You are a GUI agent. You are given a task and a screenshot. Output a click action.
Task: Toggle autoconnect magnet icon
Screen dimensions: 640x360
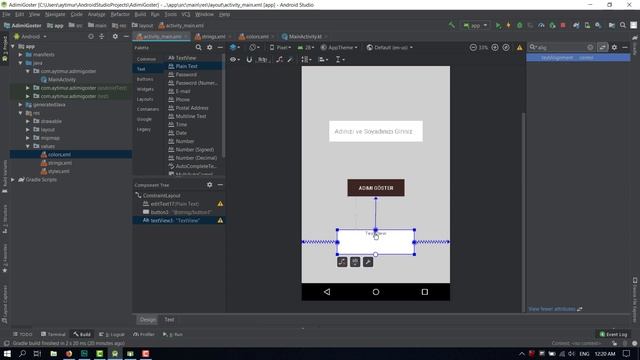pos(249,60)
